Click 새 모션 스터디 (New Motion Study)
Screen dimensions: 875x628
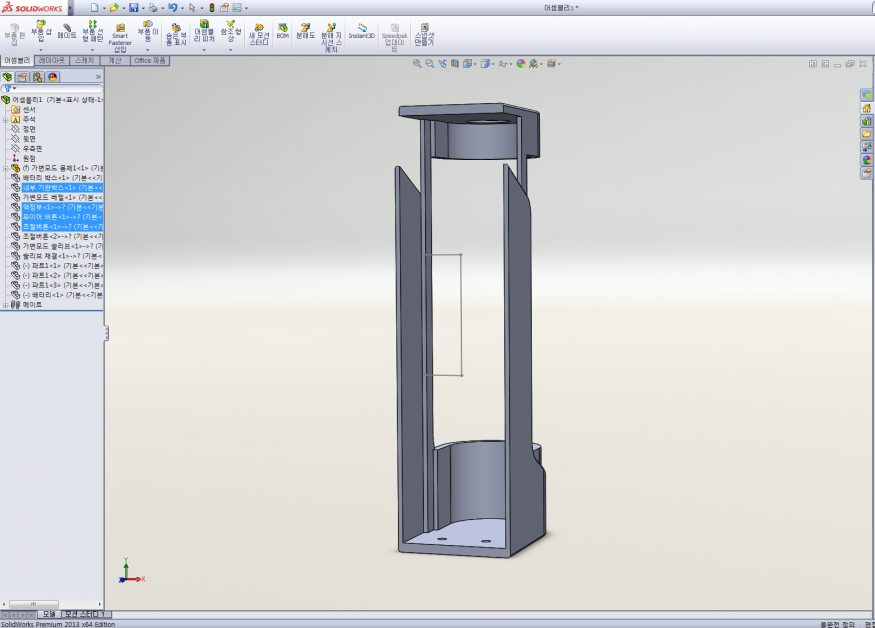259,35
